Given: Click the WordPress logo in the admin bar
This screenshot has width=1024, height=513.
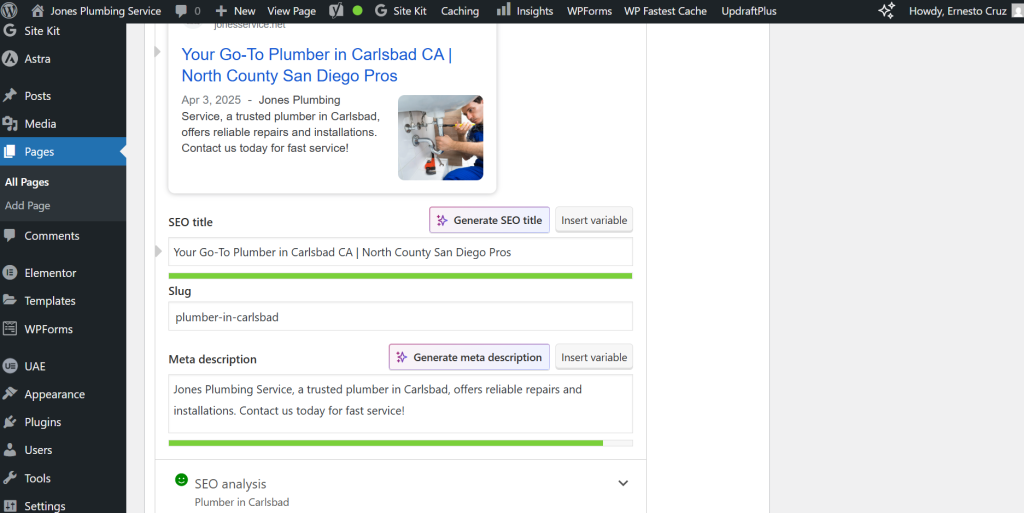Looking at the screenshot, I should pyautogui.click(x=10, y=11).
